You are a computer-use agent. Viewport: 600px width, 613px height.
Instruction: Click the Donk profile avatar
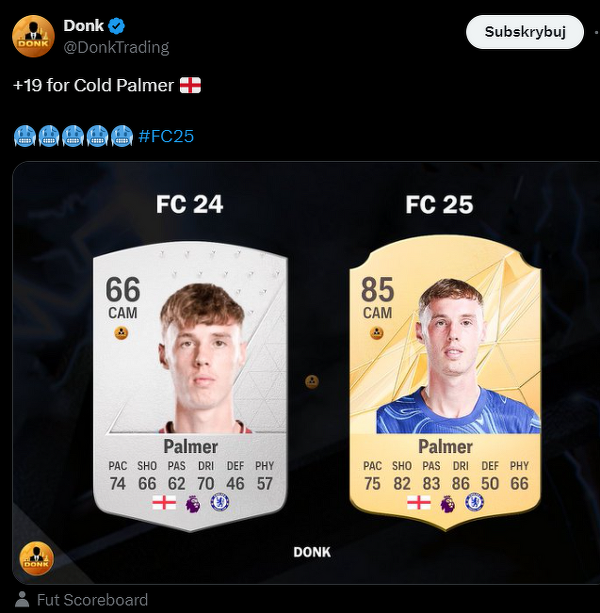pos(33,36)
